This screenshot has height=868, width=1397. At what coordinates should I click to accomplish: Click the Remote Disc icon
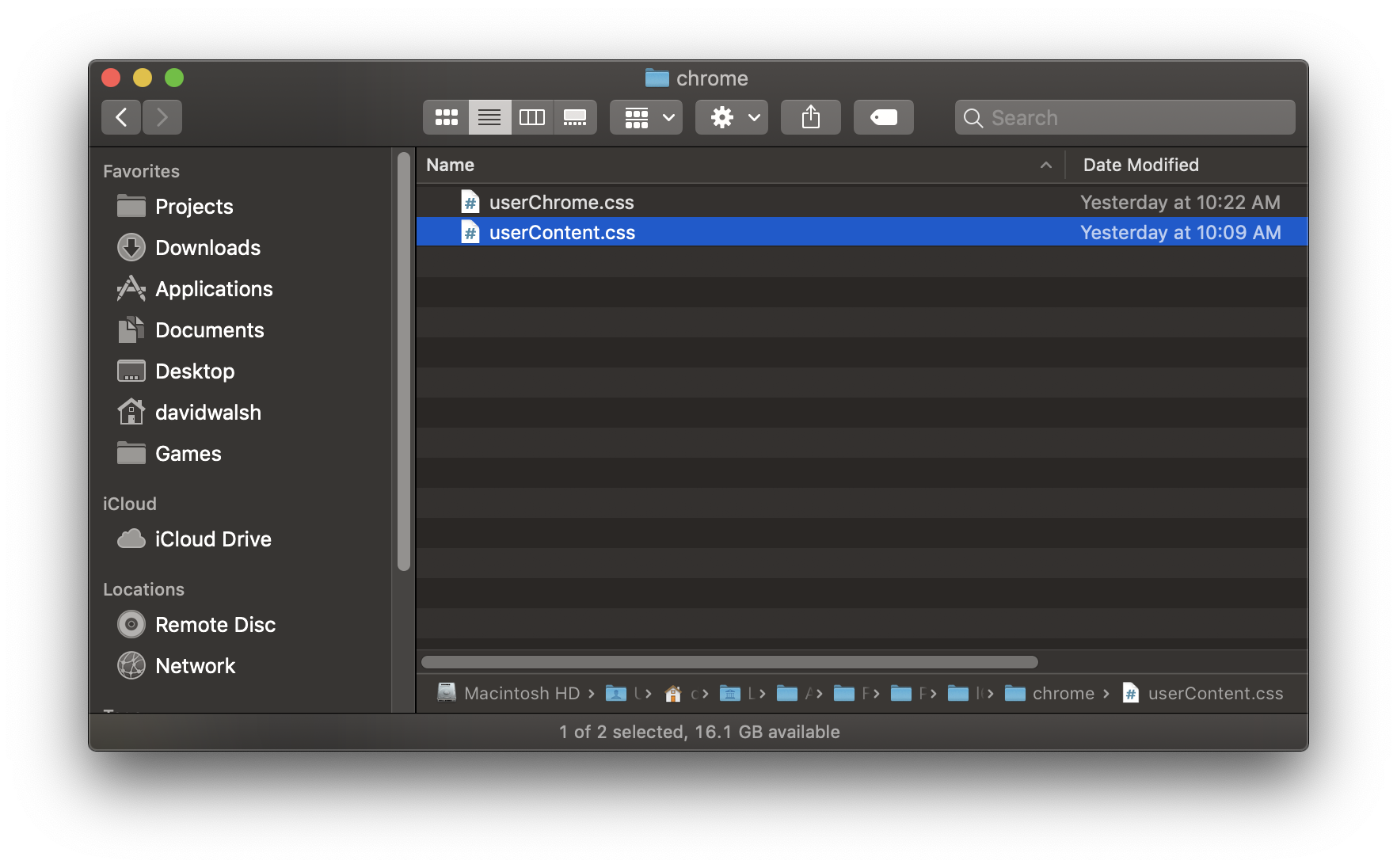pyautogui.click(x=131, y=625)
